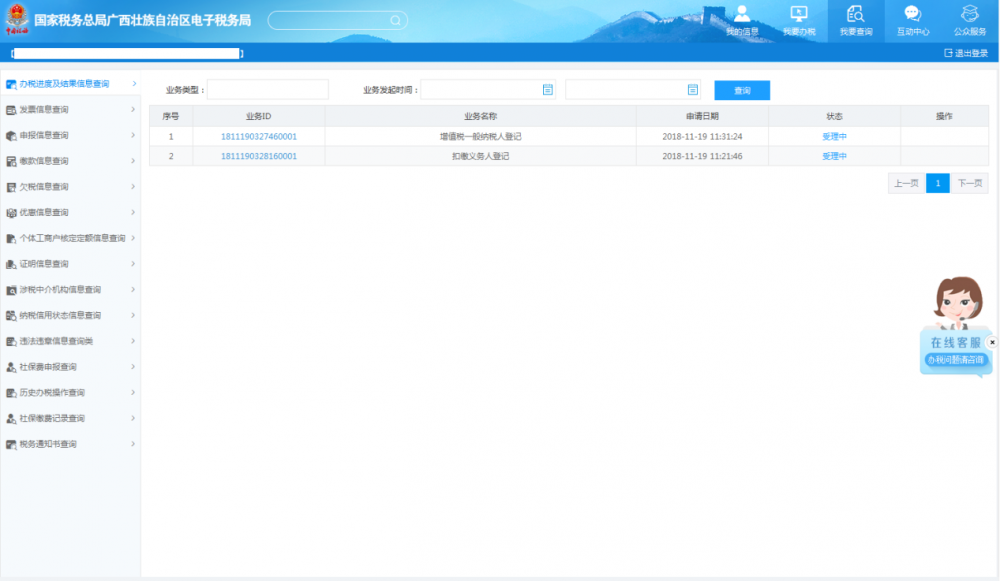Open 我的信息 profile icon
Screen dimensions: 1000x581
click(742, 14)
